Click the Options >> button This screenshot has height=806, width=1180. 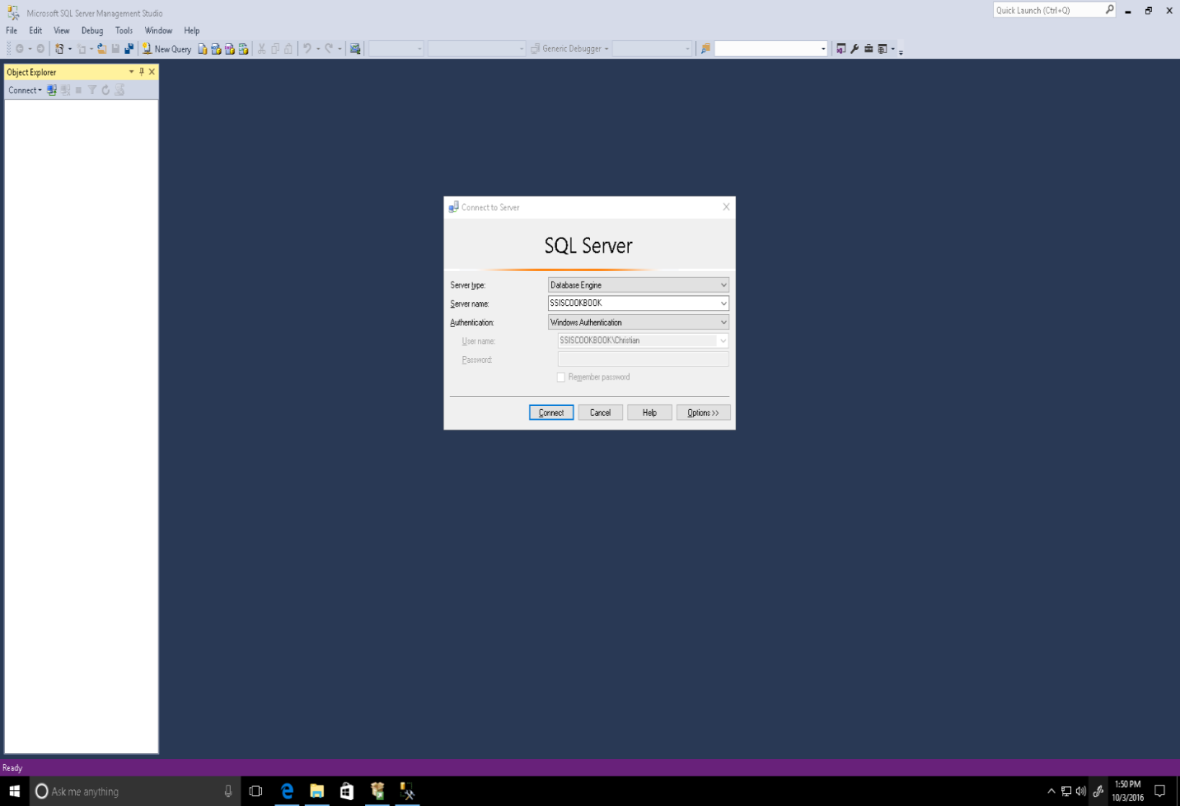coord(703,412)
